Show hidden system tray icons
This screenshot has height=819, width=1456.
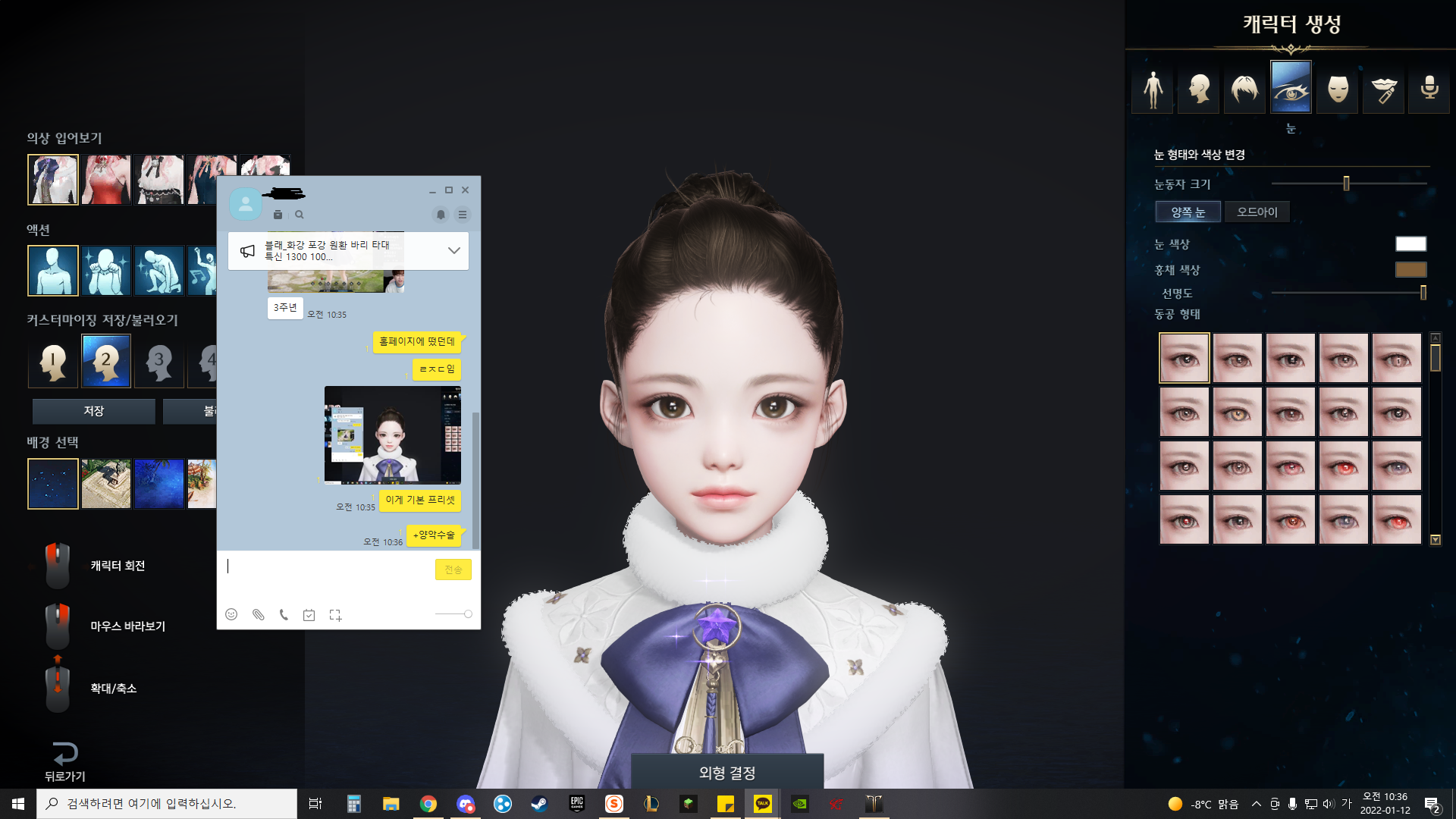(1257, 804)
